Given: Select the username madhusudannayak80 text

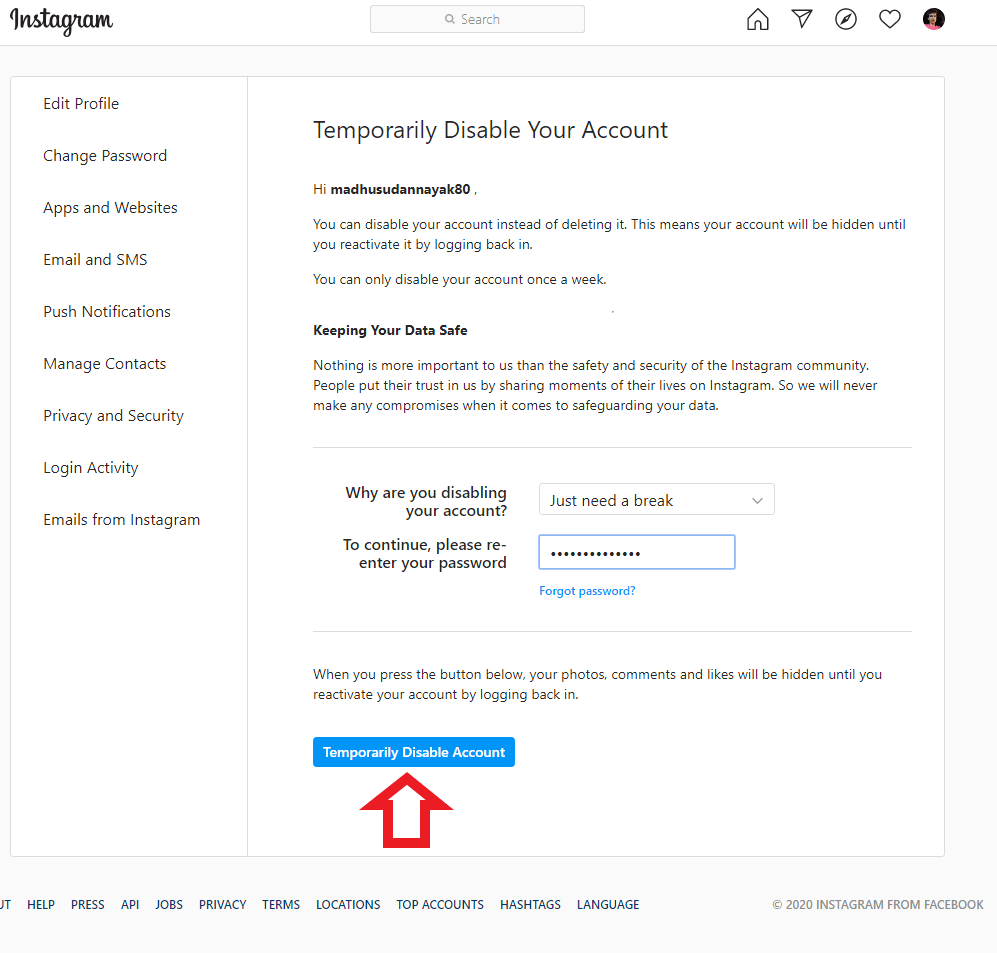Looking at the screenshot, I should [x=400, y=189].
